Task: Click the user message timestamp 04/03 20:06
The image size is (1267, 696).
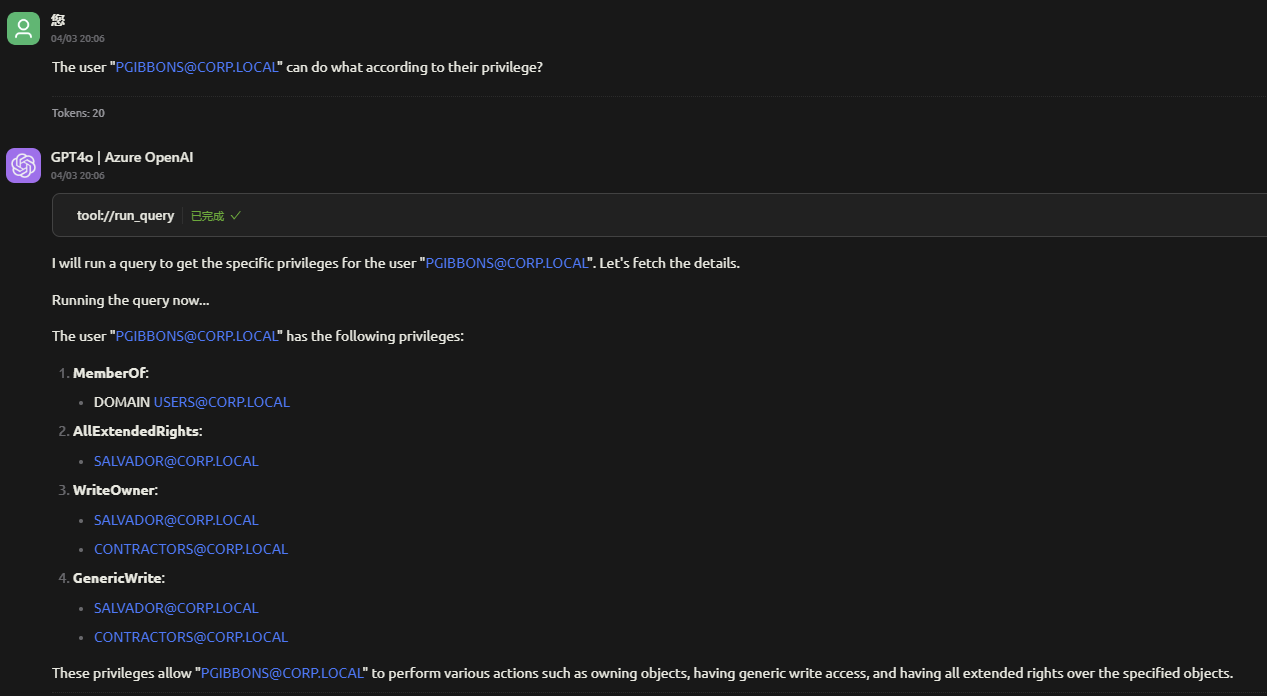Action: (x=78, y=38)
